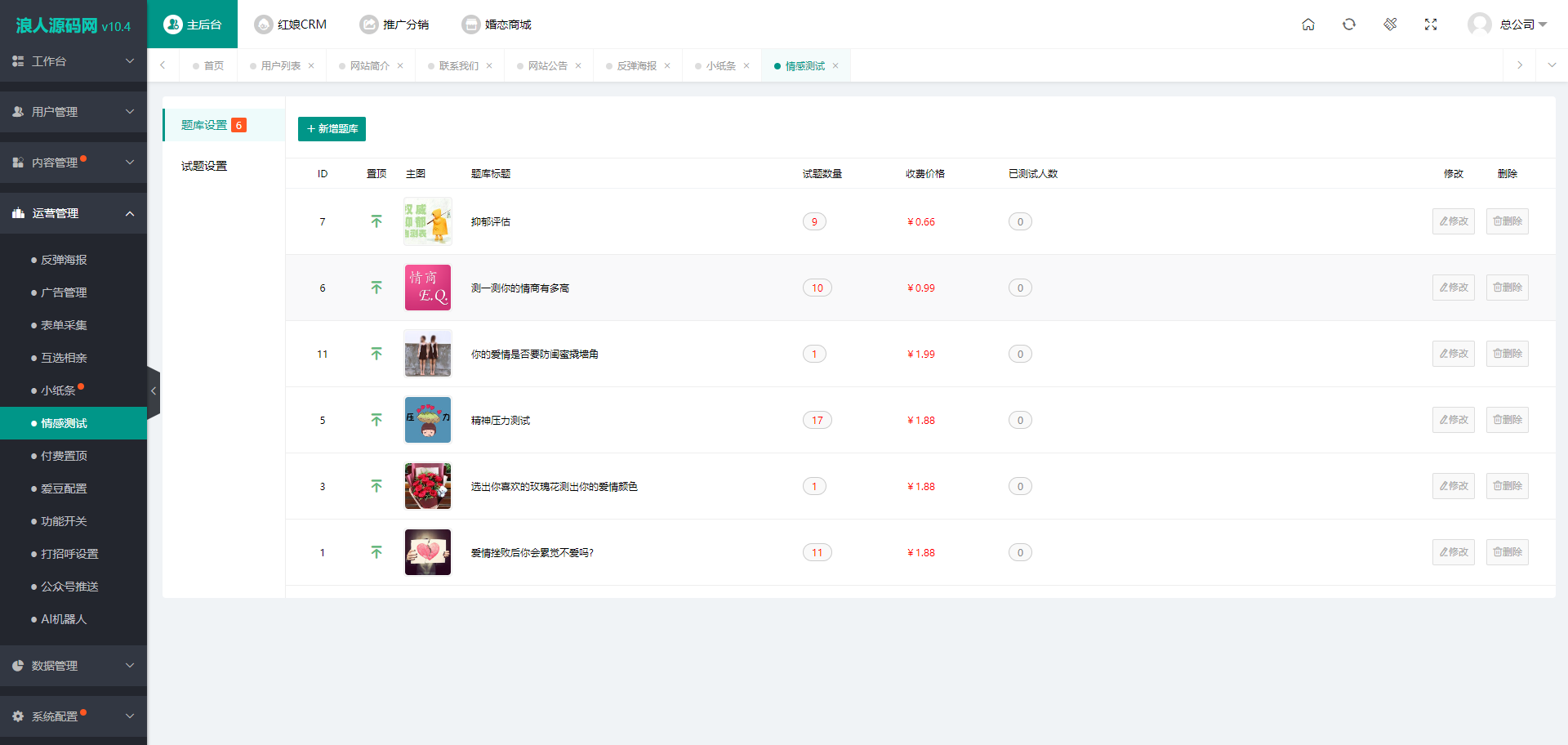1568x745 pixels.
Task: Open the 付费置顶 sidebar item
Action: coord(64,456)
